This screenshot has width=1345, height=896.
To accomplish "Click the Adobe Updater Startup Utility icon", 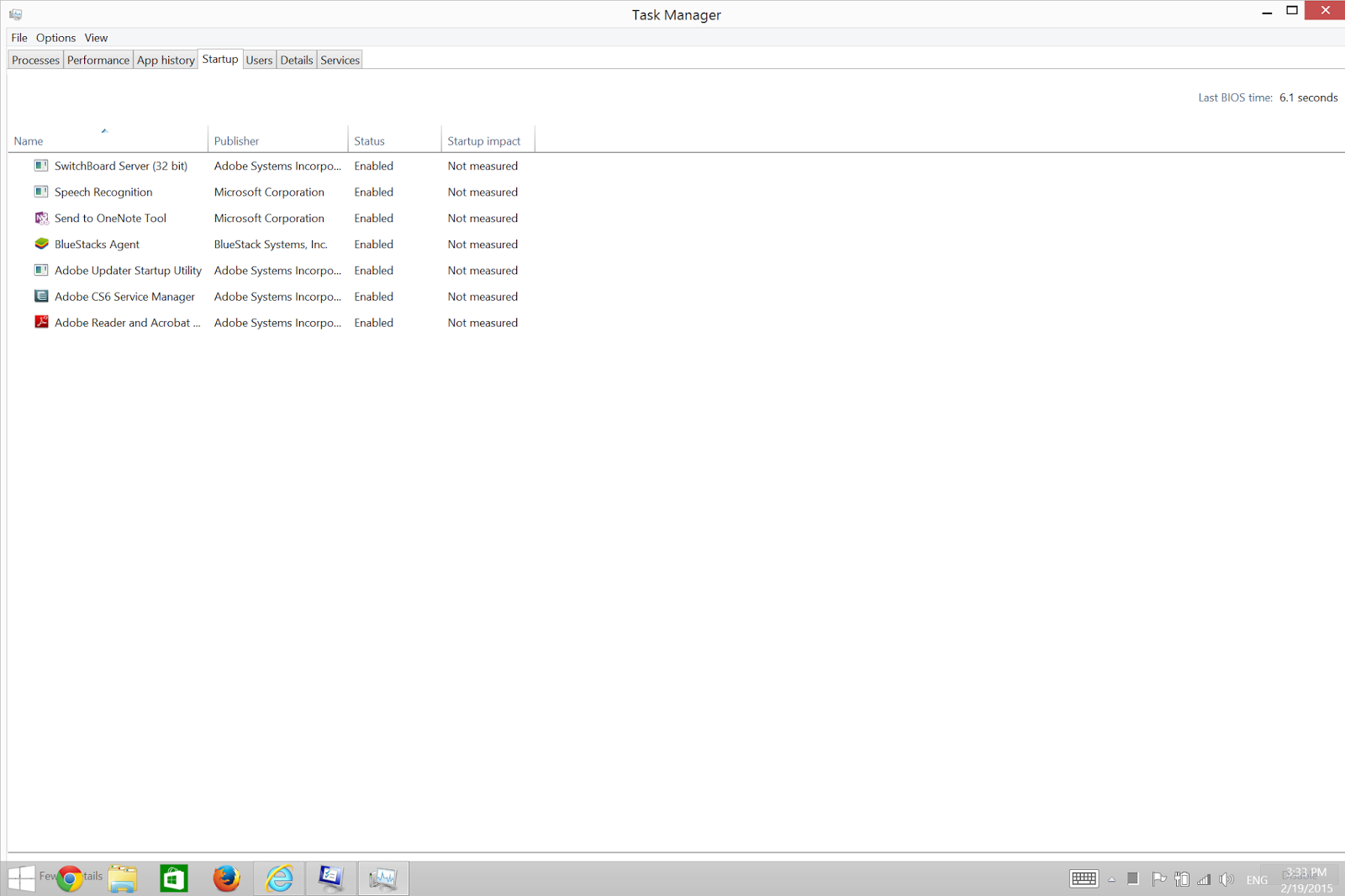I will (41, 270).
